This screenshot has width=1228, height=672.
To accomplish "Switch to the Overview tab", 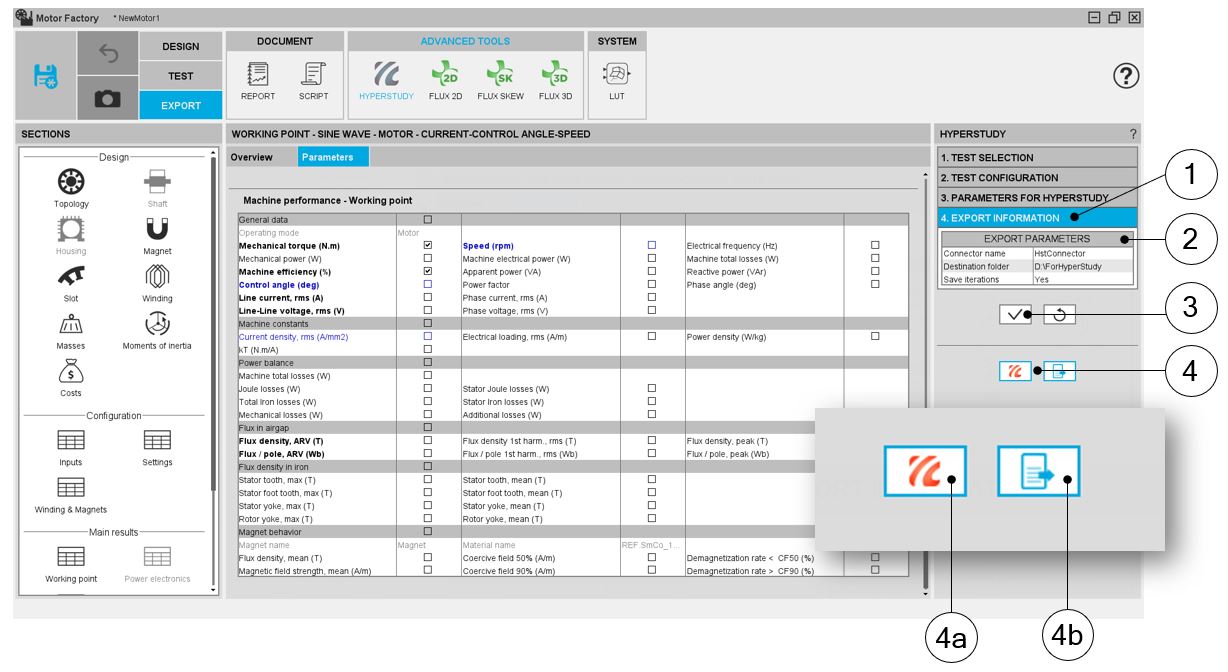I will pyautogui.click(x=251, y=157).
